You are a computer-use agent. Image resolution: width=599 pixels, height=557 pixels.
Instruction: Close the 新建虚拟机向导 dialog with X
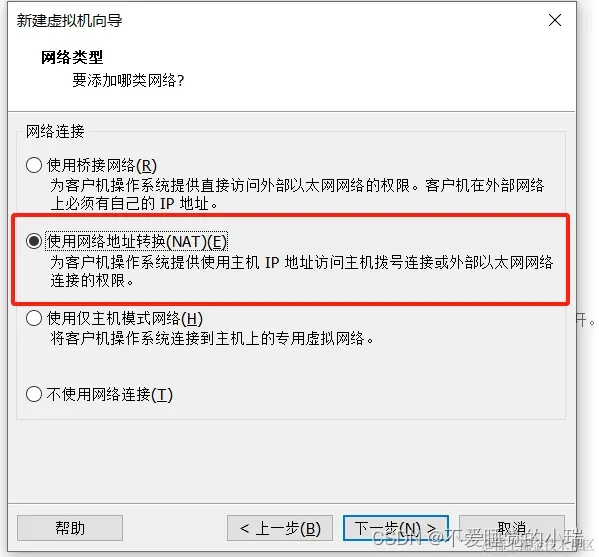[555, 20]
